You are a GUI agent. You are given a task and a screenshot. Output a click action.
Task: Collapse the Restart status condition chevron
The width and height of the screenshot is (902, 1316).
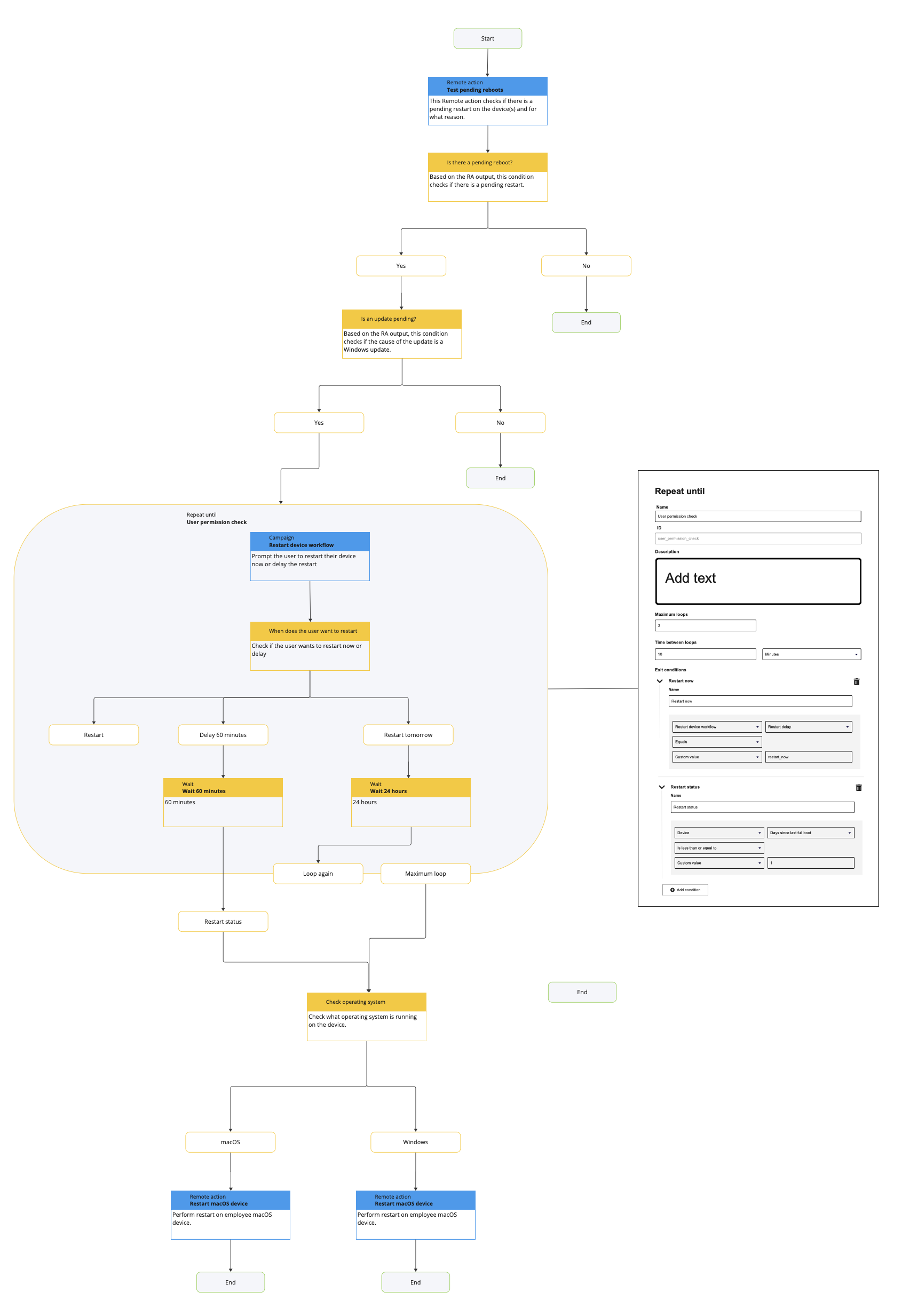pyautogui.click(x=661, y=787)
